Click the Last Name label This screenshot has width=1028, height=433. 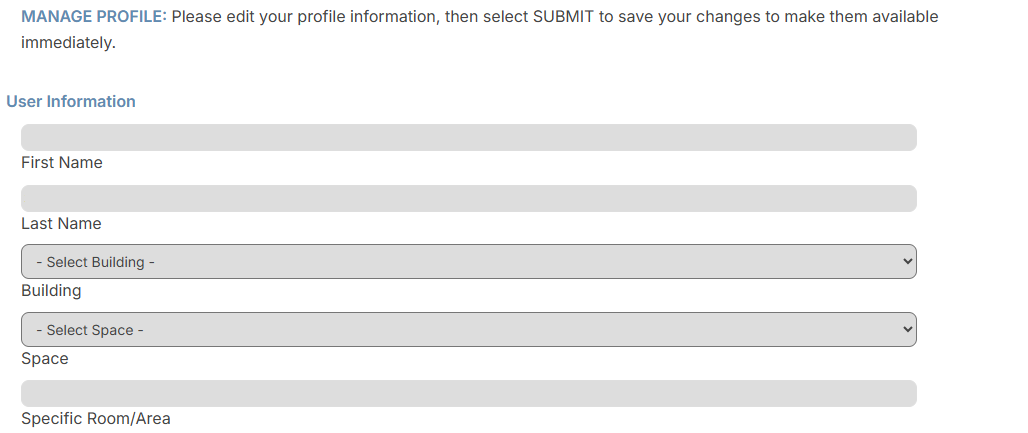click(61, 224)
